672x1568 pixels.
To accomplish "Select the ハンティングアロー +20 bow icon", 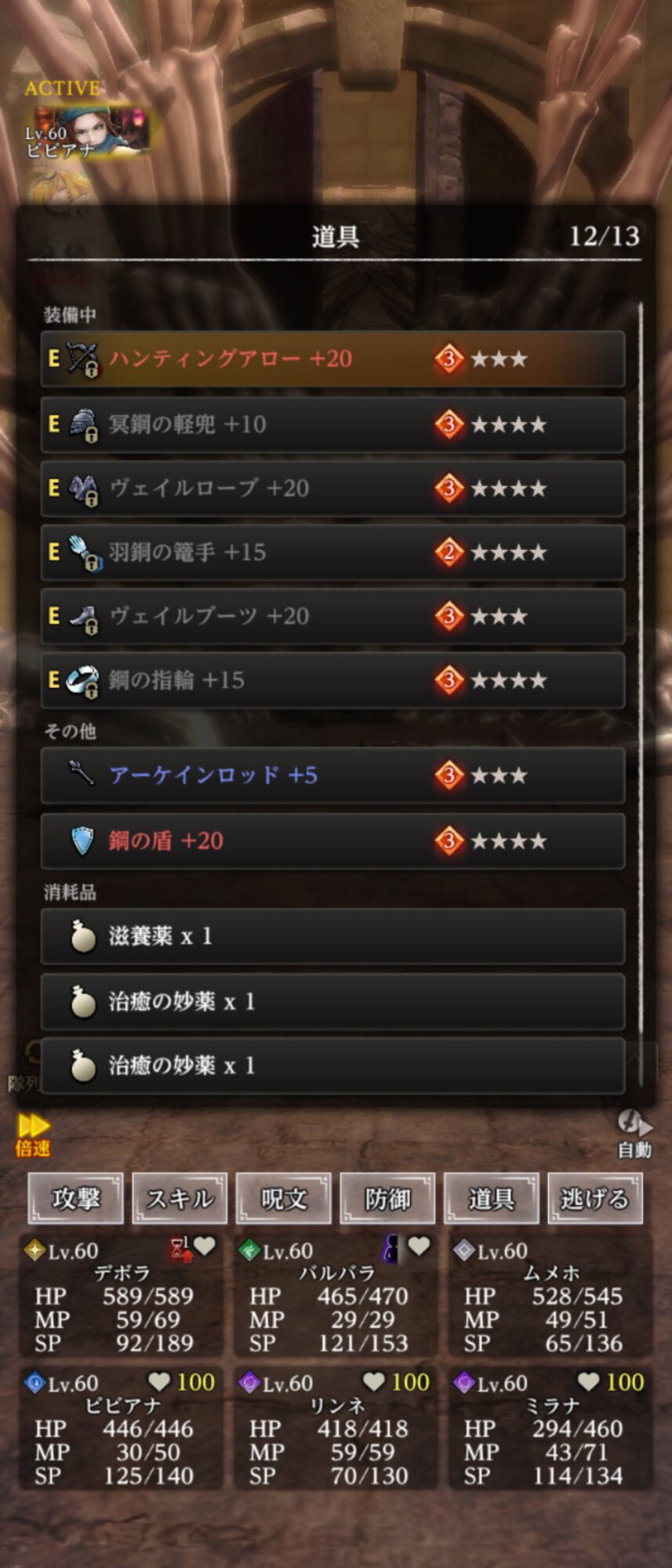I will coord(82,359).
